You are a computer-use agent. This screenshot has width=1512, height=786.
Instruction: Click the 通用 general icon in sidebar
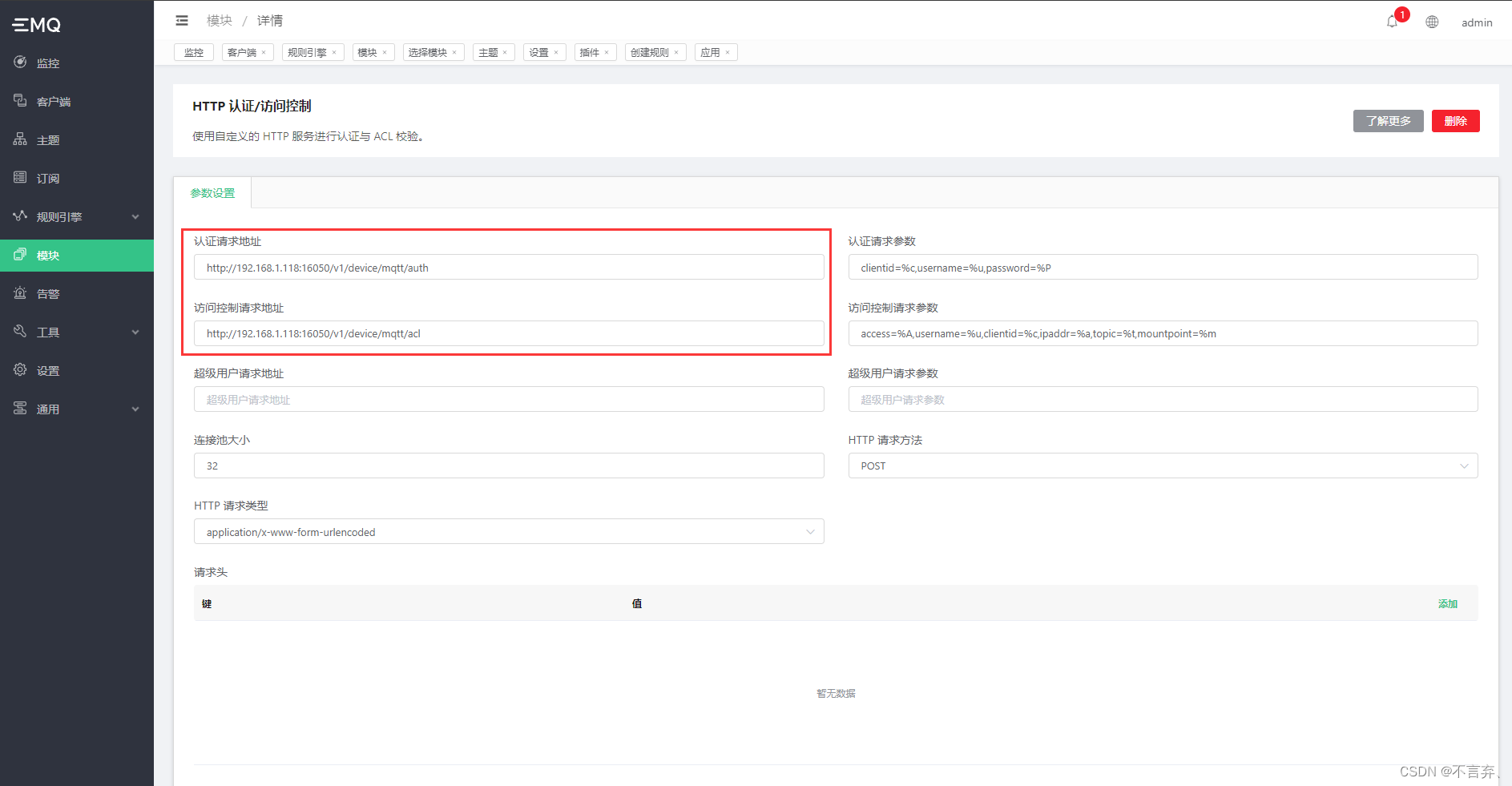coord(20,408)
